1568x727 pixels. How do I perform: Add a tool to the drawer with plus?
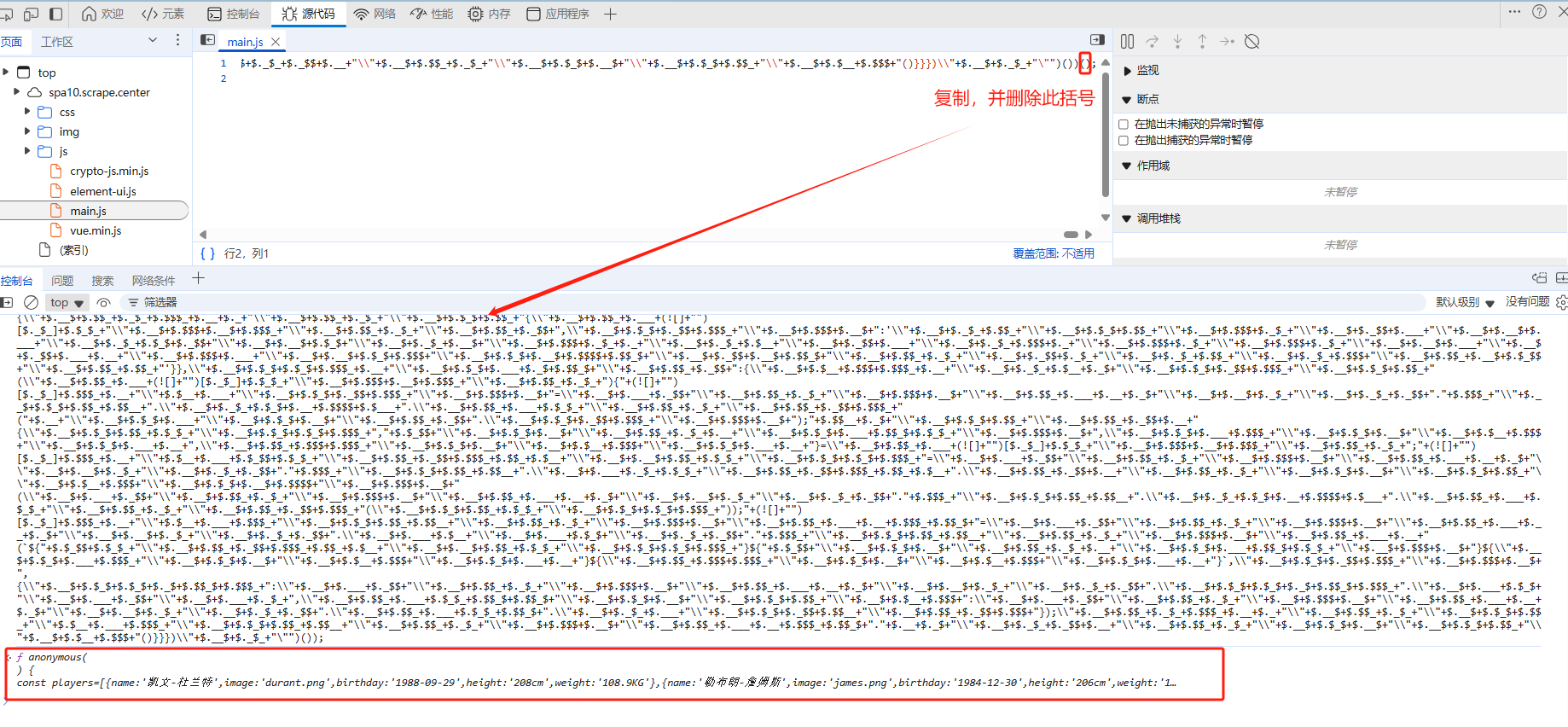click(x=199, y=278)
